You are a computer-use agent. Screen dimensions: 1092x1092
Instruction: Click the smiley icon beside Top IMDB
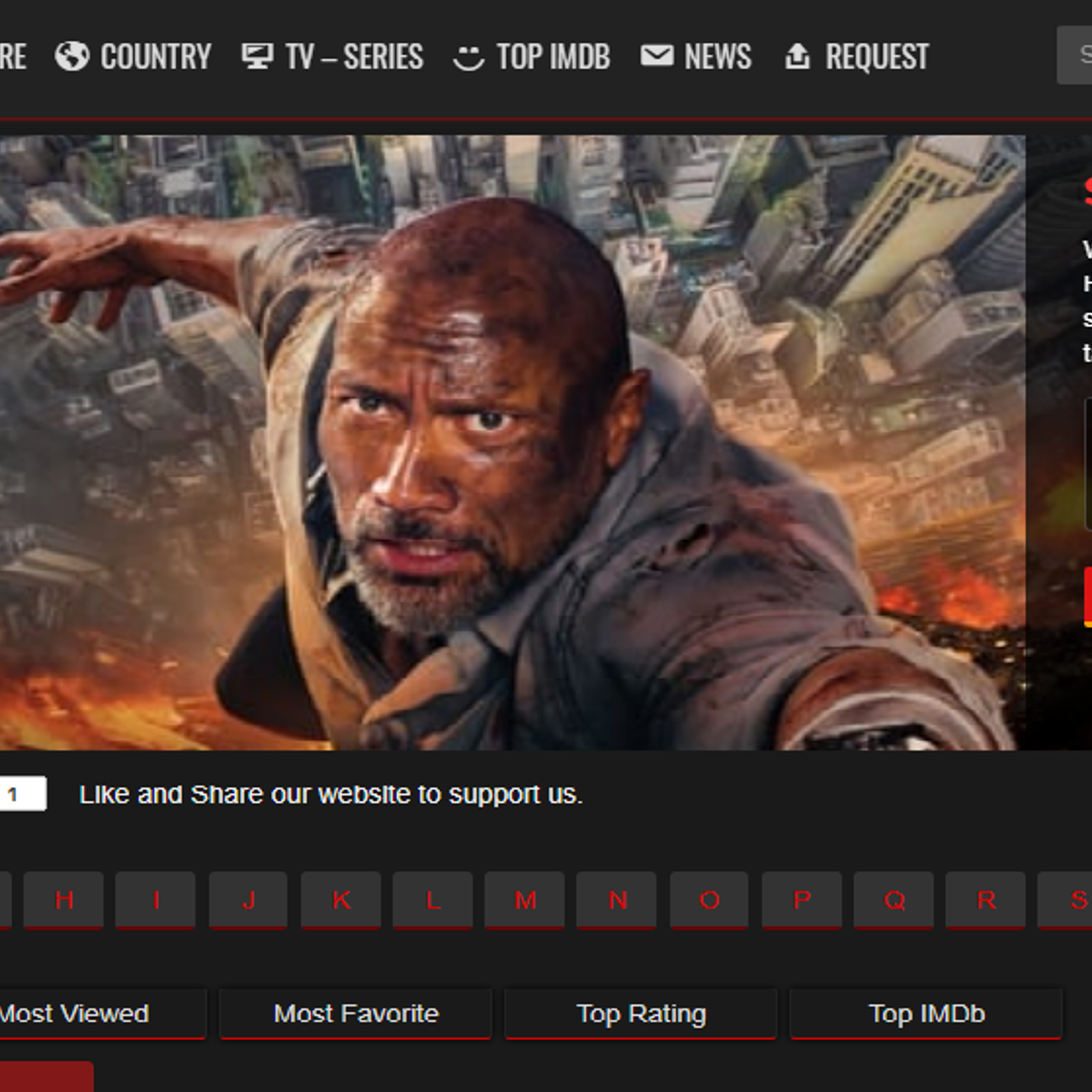(x=468, y=57)
